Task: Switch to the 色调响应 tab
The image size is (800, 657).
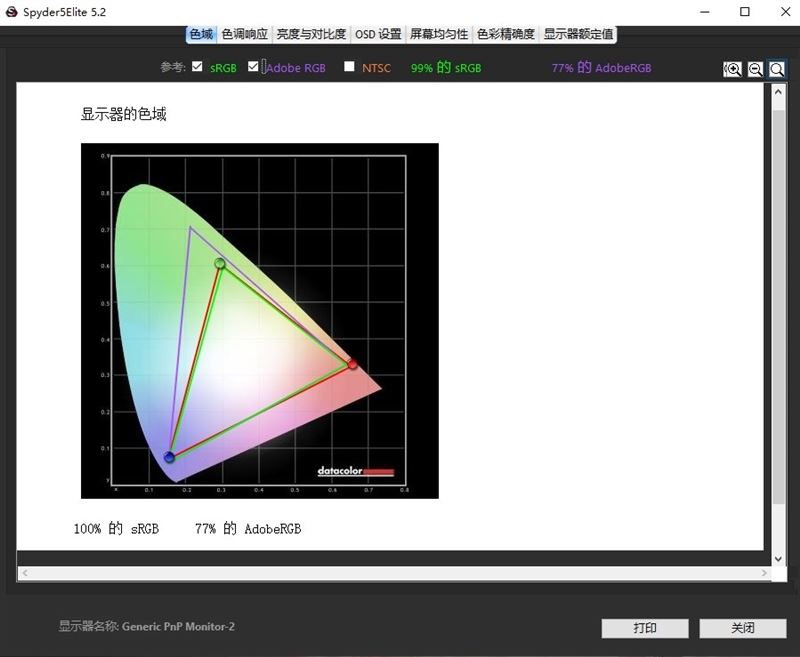Action: (x=244, y=34)
